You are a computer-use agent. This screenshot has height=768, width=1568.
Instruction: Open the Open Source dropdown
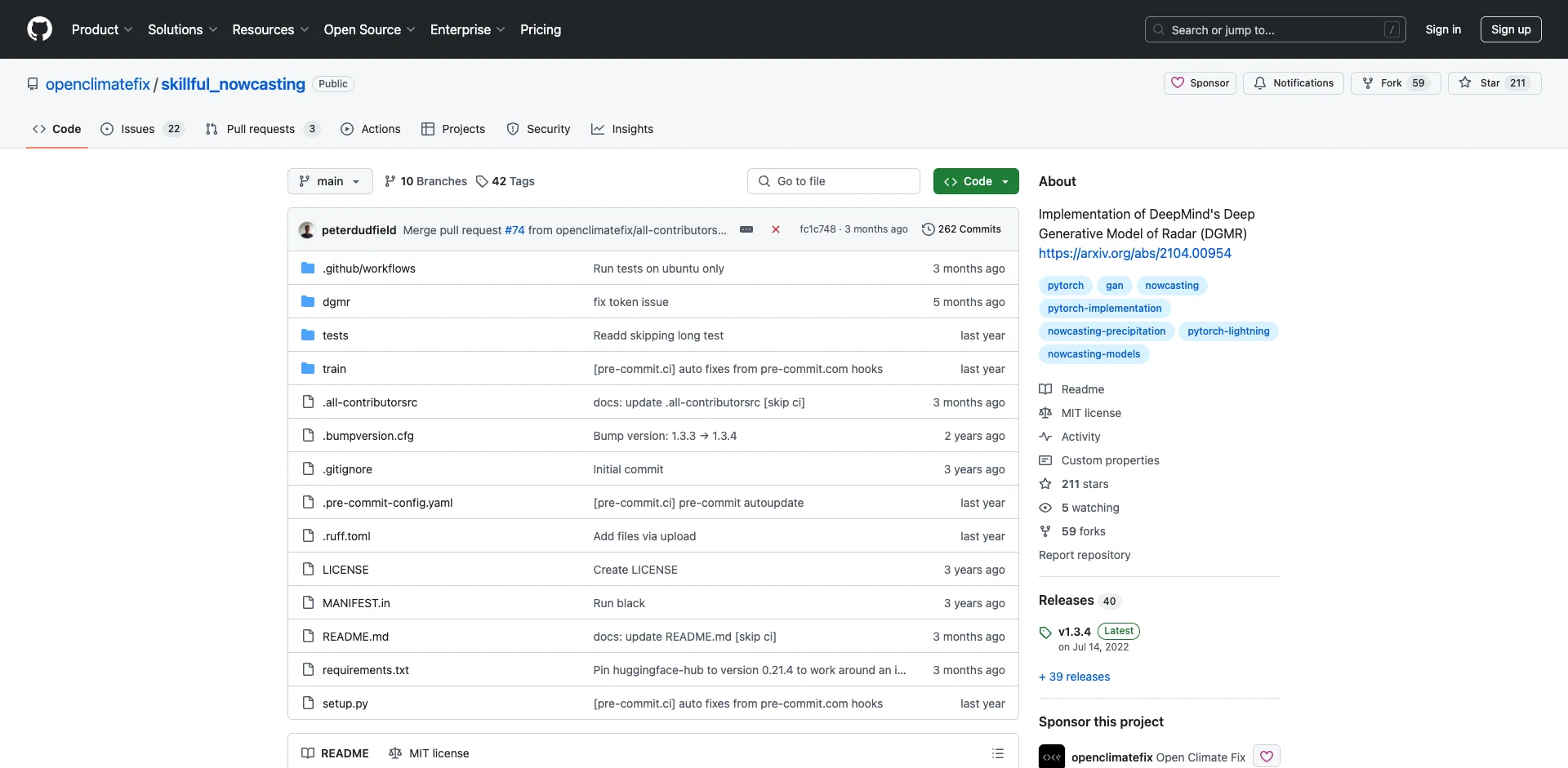point(369,29)
